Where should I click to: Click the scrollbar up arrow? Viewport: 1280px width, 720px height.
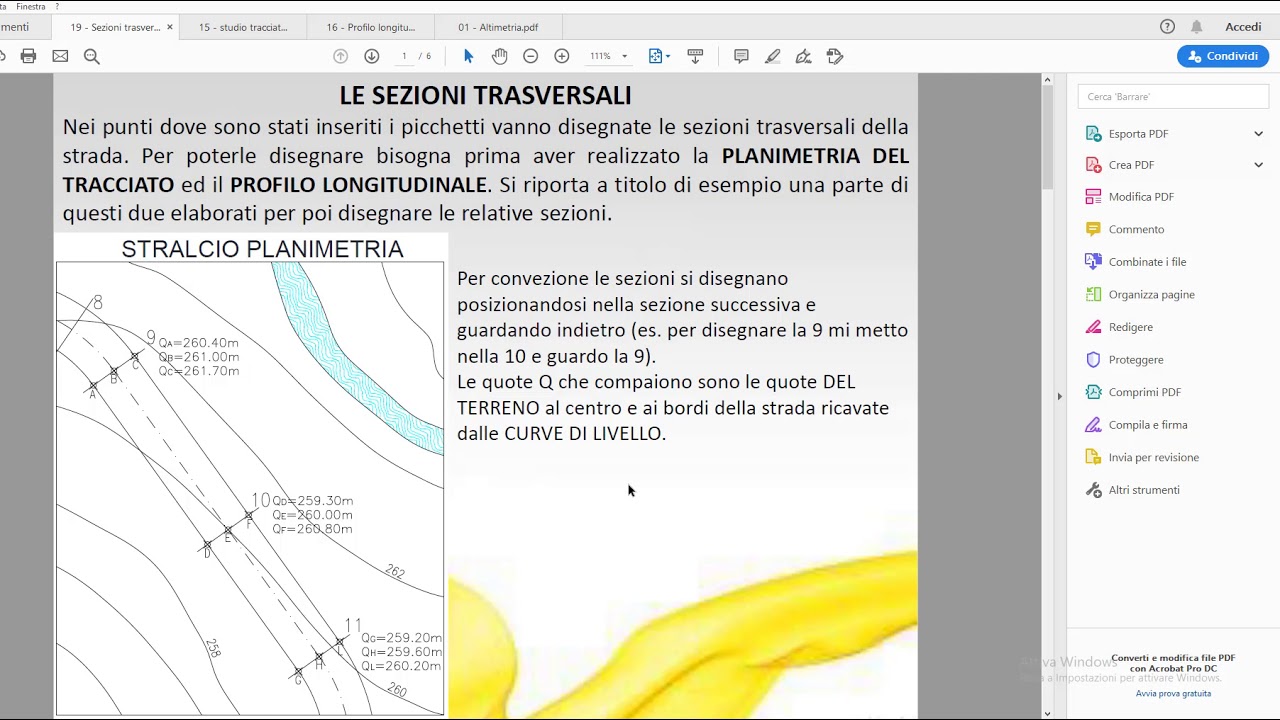coord(1047,79)
